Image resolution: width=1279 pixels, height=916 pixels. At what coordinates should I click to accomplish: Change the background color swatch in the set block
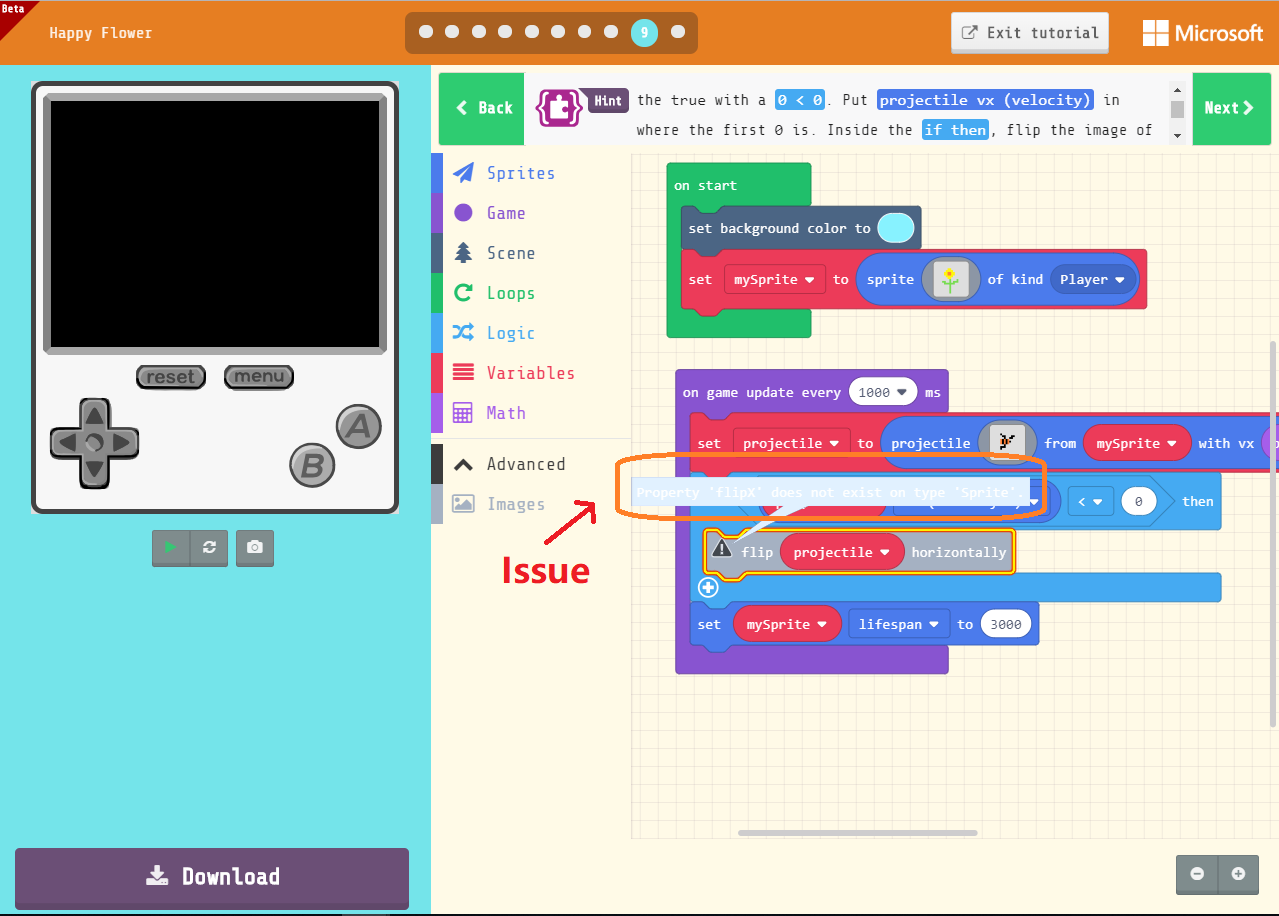click(896, 227)
